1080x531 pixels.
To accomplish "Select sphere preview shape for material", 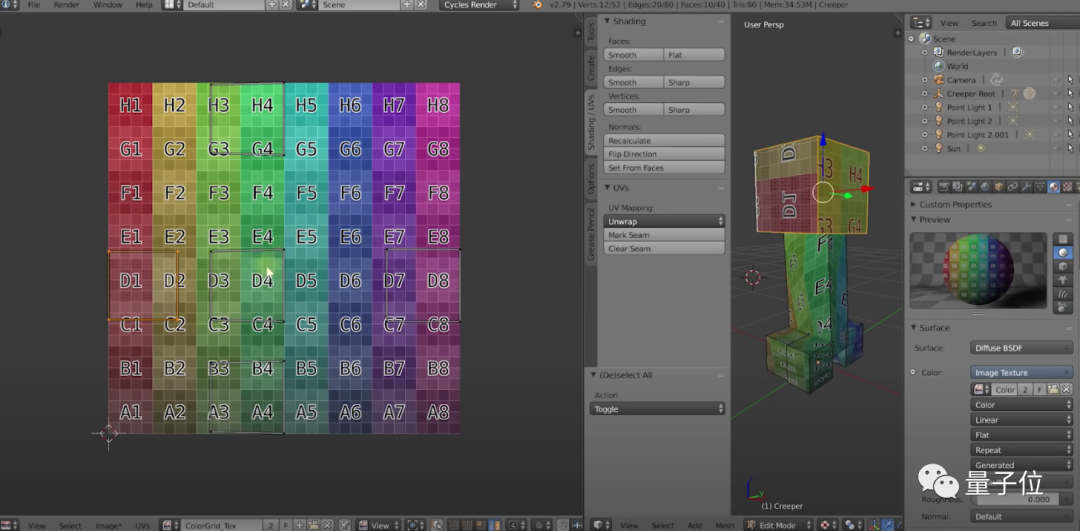I will 1063,254.
